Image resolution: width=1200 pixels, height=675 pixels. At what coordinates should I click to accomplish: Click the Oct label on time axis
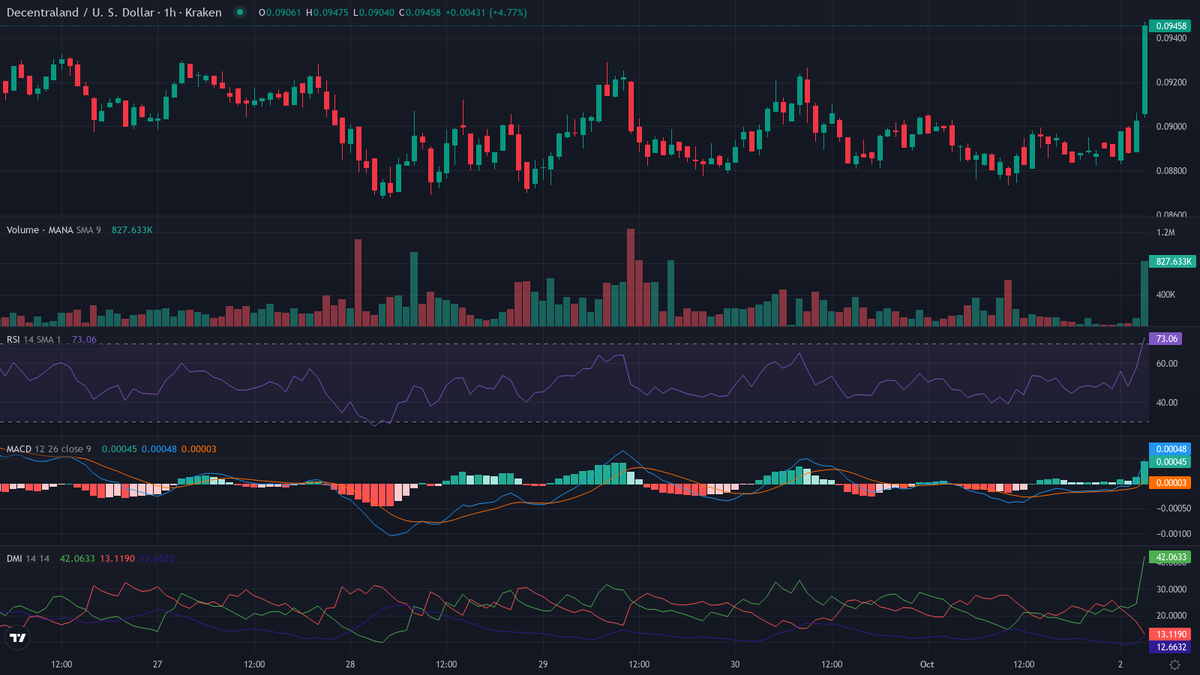(927, 664)
